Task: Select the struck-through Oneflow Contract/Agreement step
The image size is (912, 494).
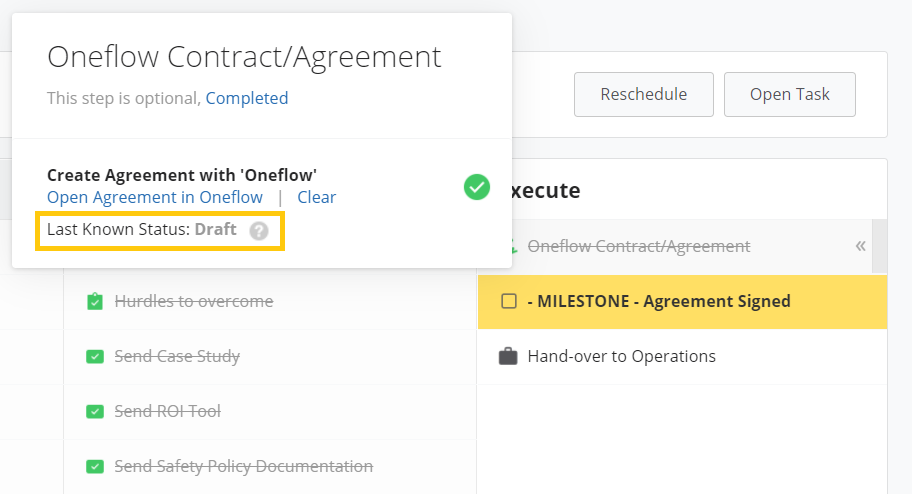Action: click(x=639, y=246)
